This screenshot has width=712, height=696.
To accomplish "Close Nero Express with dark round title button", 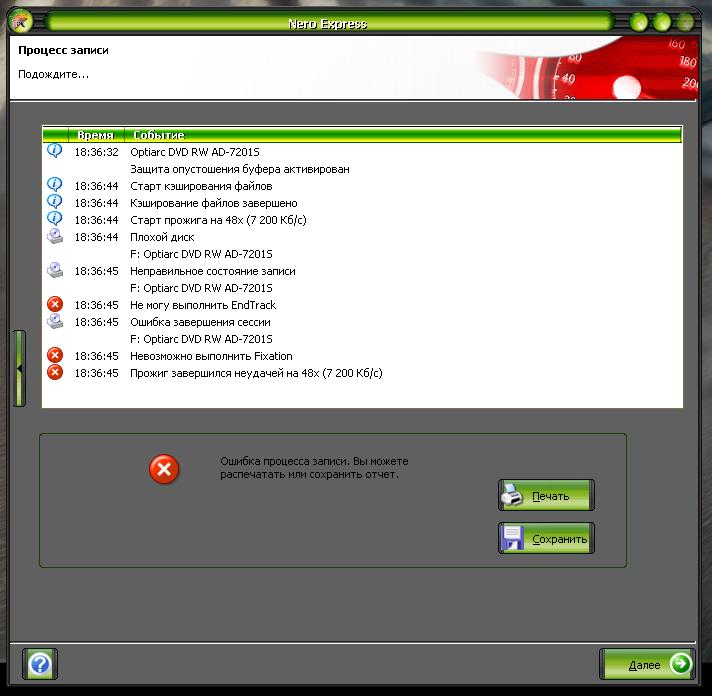I will tap(685, 22).
